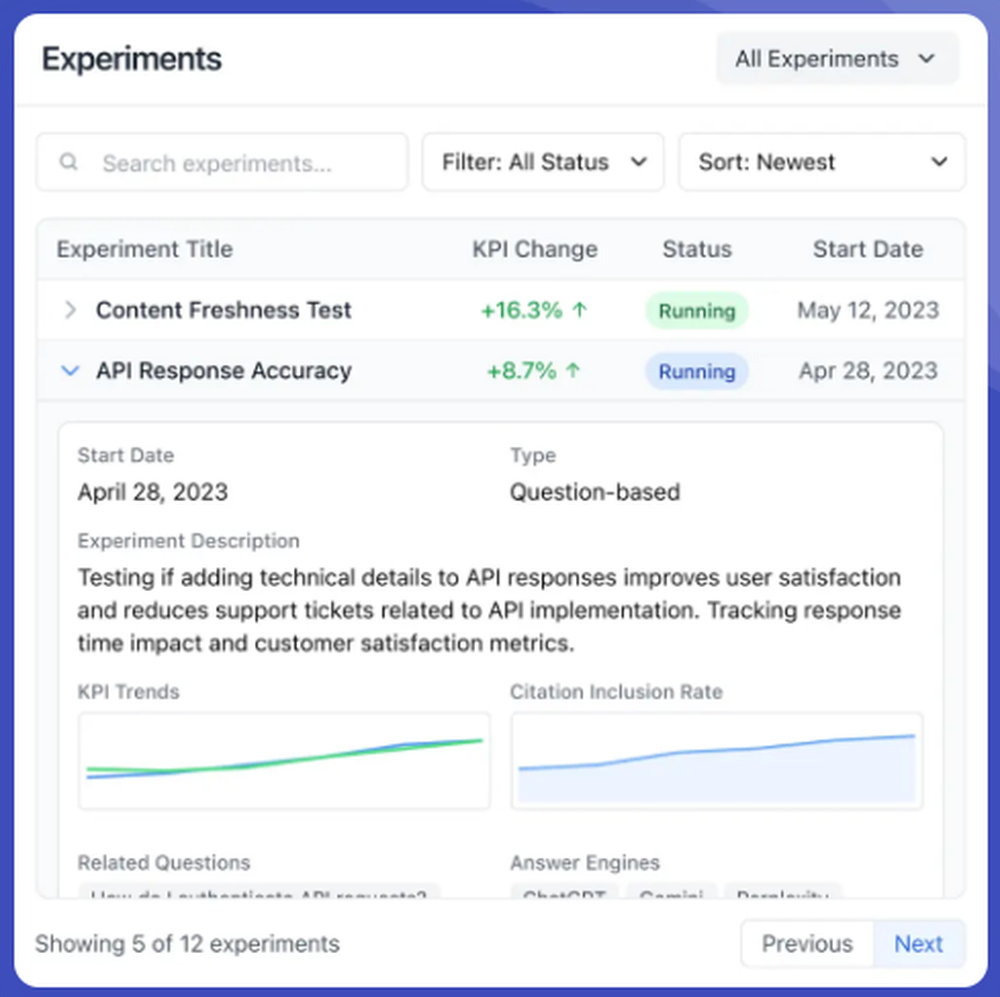Sort by the Experiment Title column header
The height and width of the screenshot is (997, 1000).
tap(143, 249)
